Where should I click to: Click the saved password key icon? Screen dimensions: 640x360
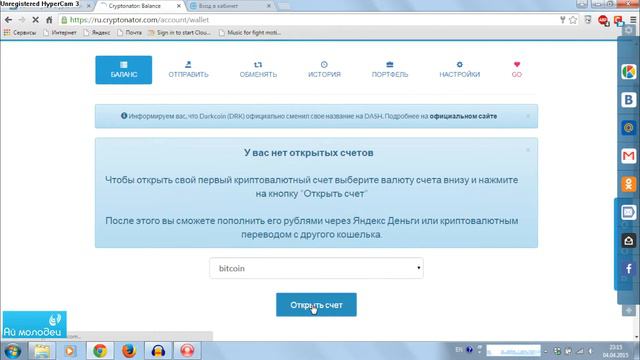(x=562, y=20)
